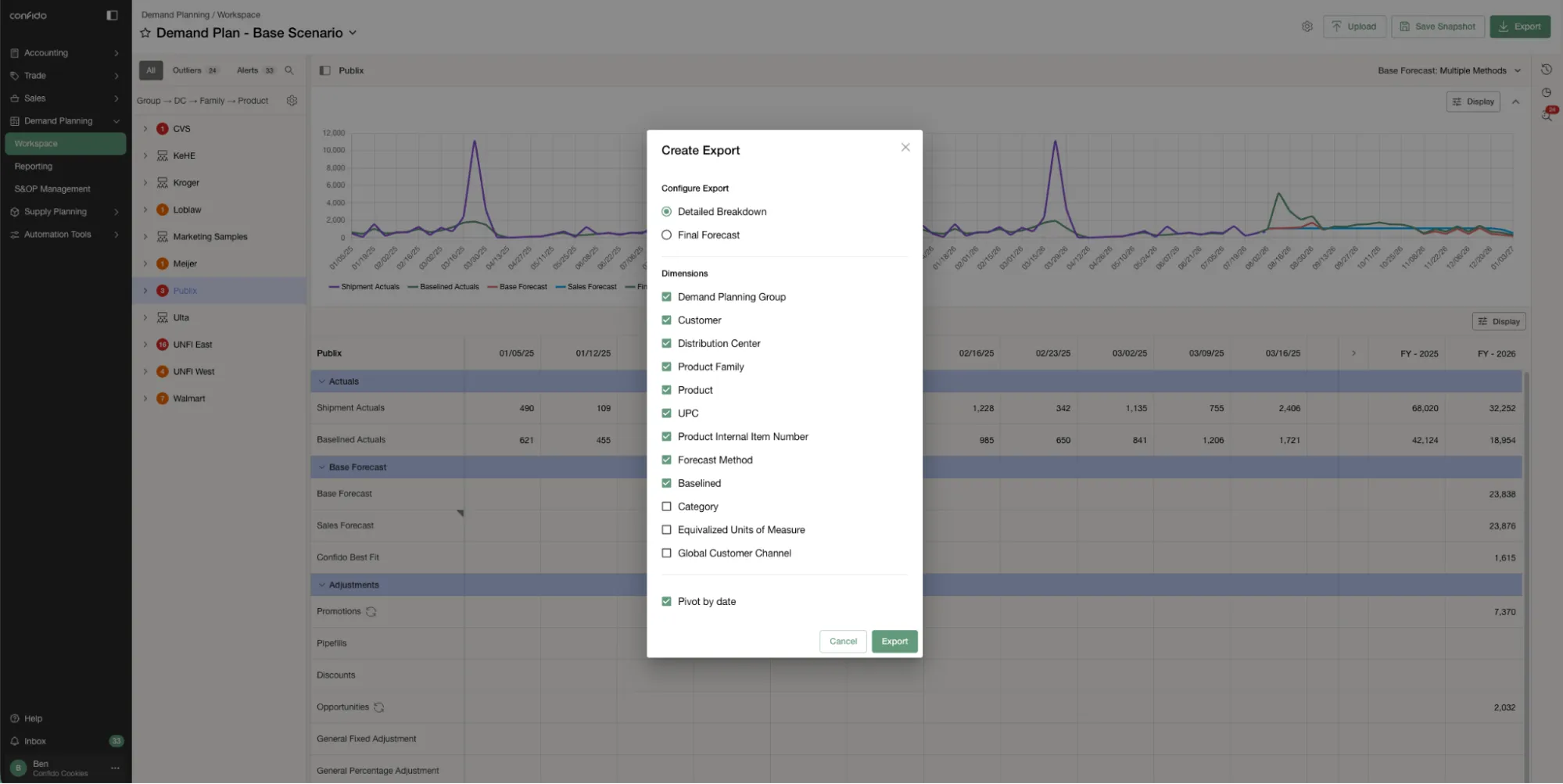Collapse the Actuals table section
This screenshot has height=784, width=1563.
pos(322,381)
